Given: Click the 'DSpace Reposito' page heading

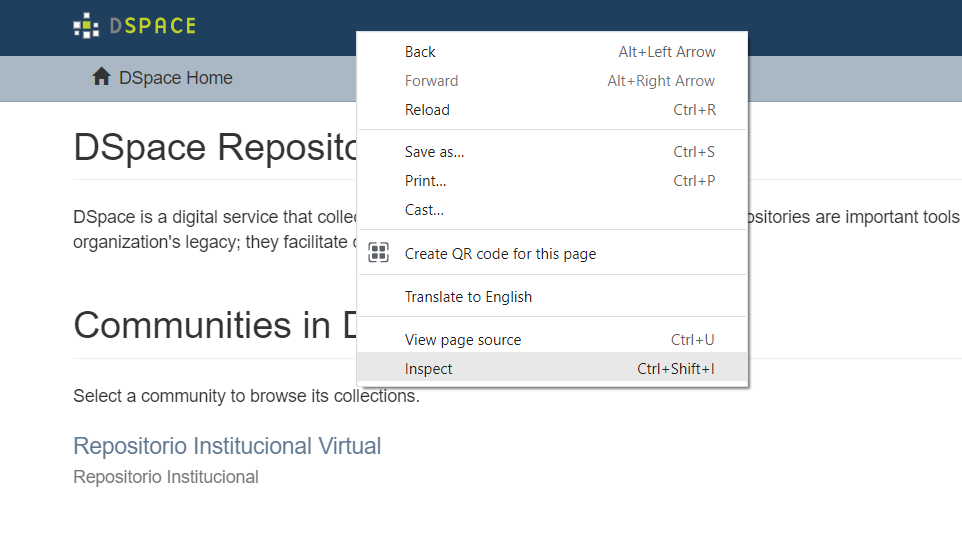Looking at the screenshot, I should (215, 148).
